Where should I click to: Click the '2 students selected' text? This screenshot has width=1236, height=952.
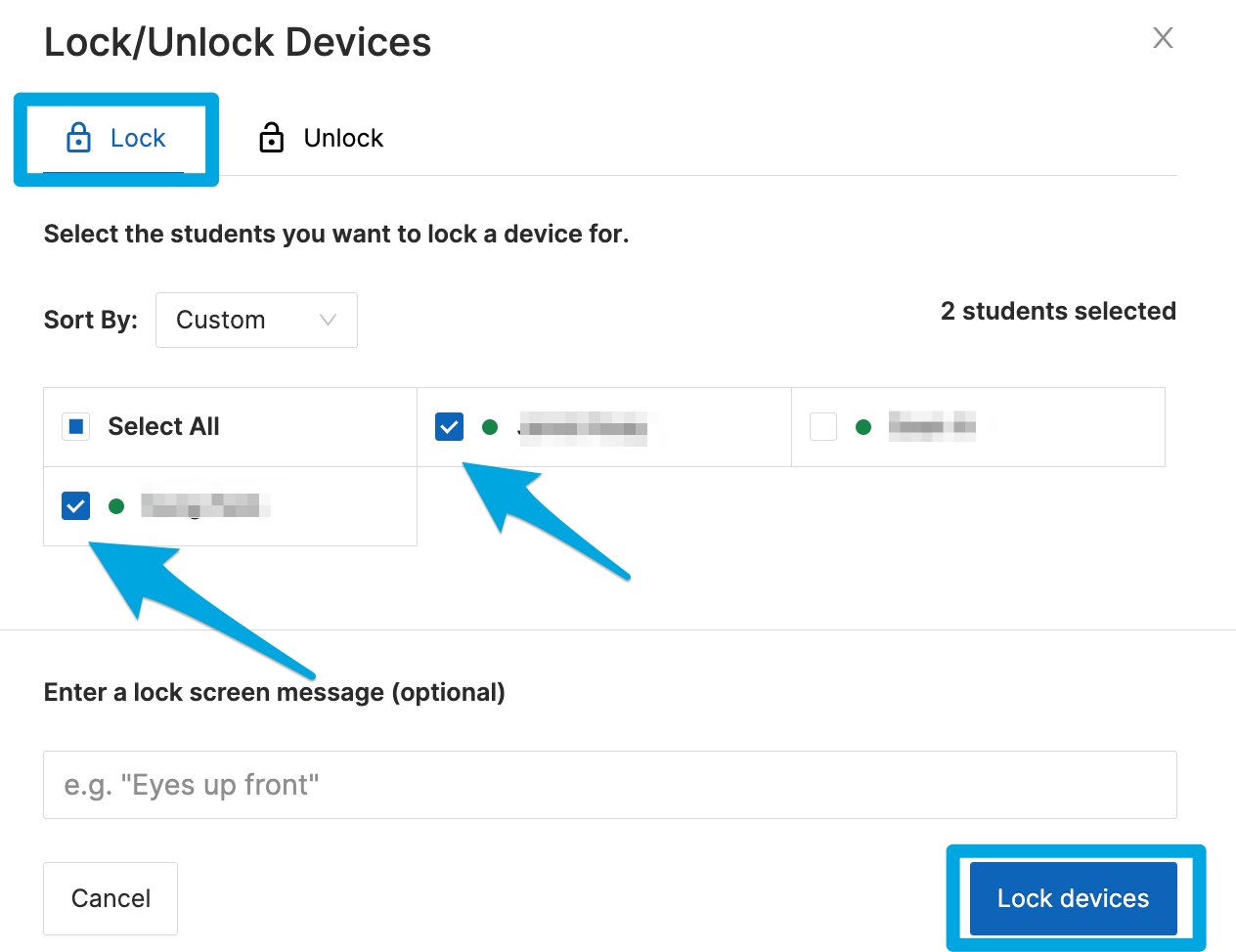tap(1058, 311)
